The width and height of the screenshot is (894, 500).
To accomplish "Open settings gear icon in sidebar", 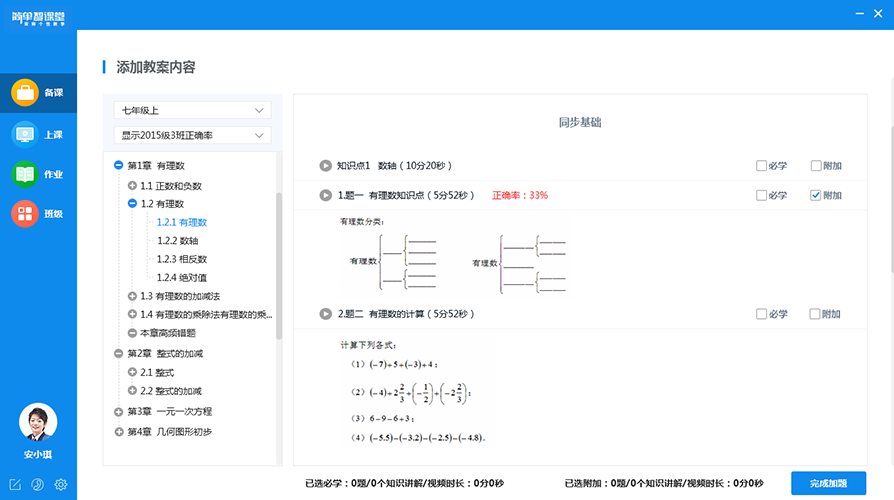I will [x=60, y=485].
